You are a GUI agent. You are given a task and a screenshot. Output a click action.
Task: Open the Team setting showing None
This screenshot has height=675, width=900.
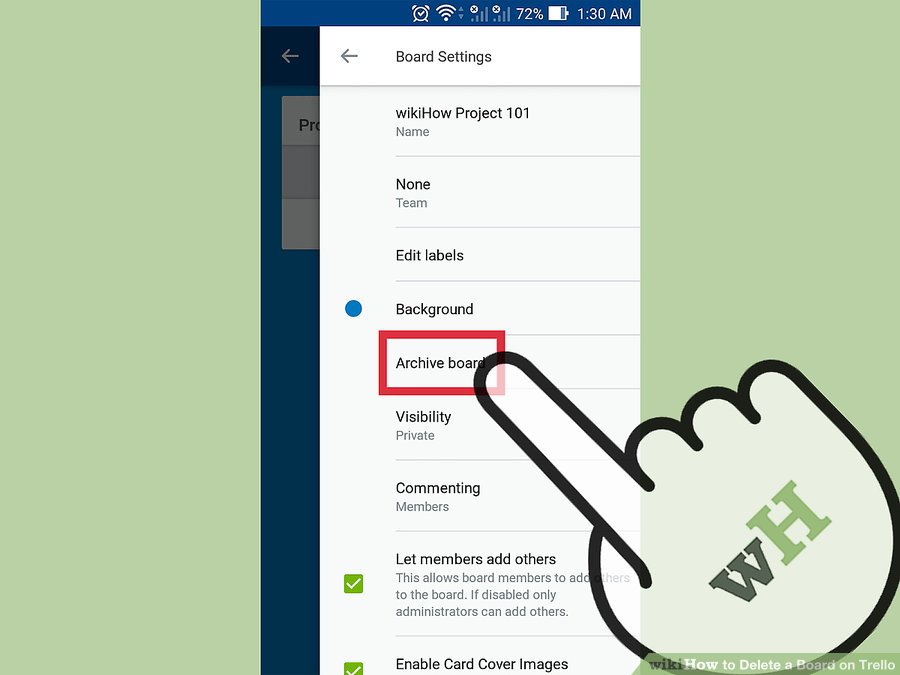tap(480, 192)
